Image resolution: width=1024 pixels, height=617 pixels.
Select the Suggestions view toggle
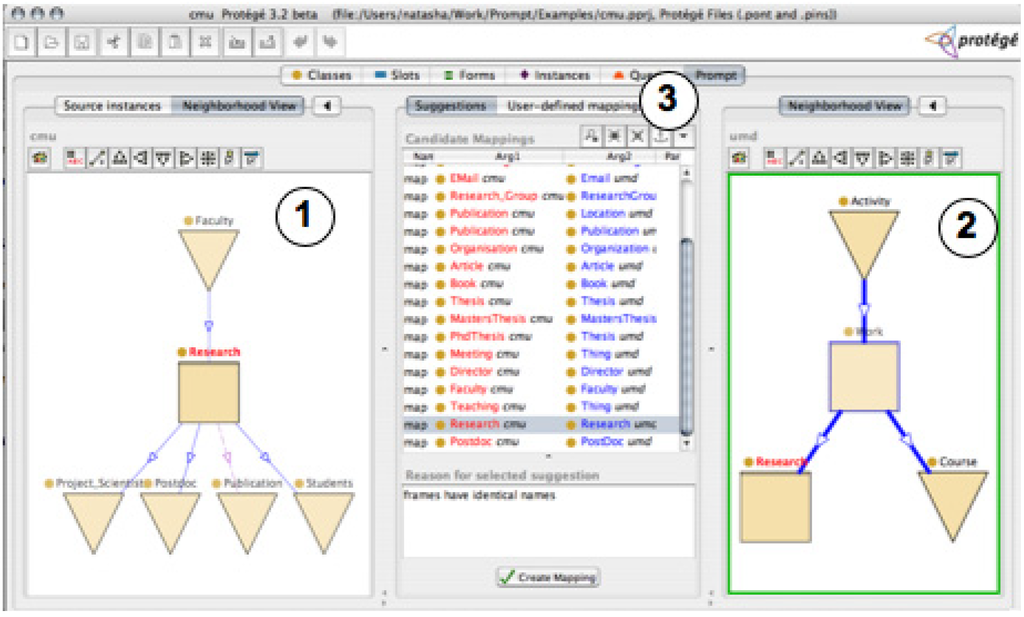coord(450,106)
